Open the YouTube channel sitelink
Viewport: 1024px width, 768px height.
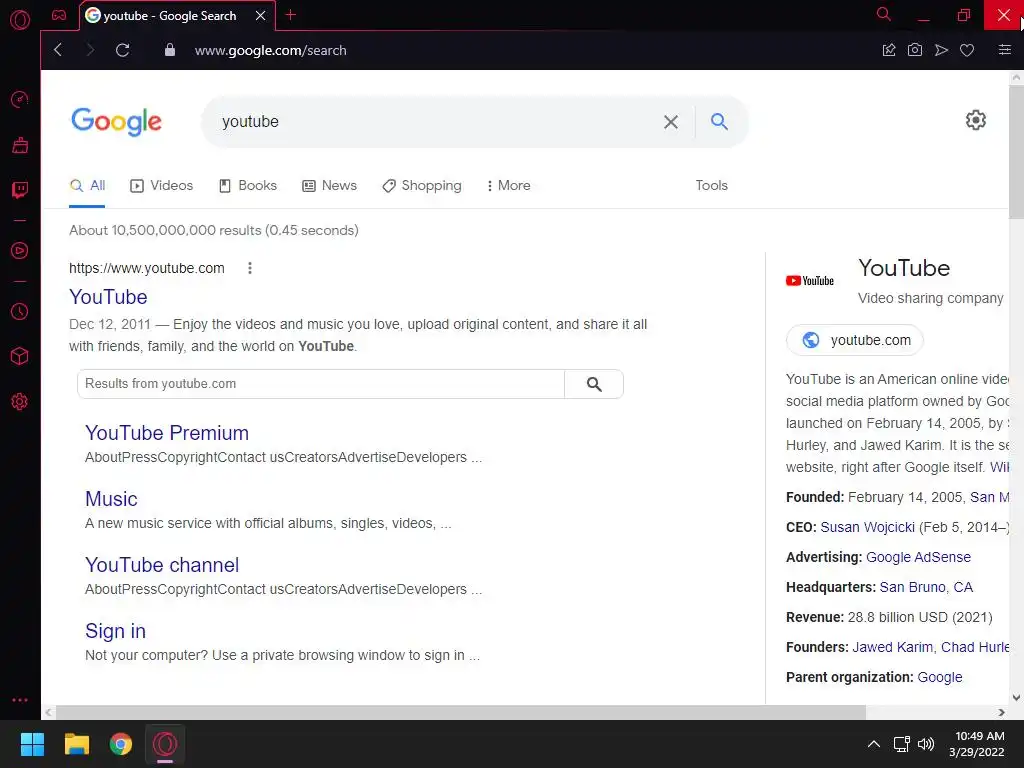[x=162, y=565]
